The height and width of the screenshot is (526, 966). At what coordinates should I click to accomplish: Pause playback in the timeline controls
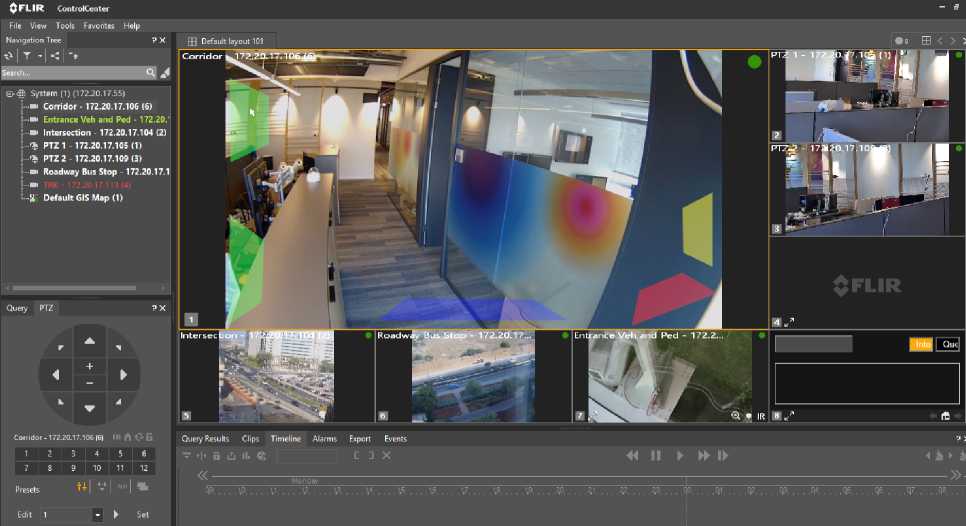[656, 456]
